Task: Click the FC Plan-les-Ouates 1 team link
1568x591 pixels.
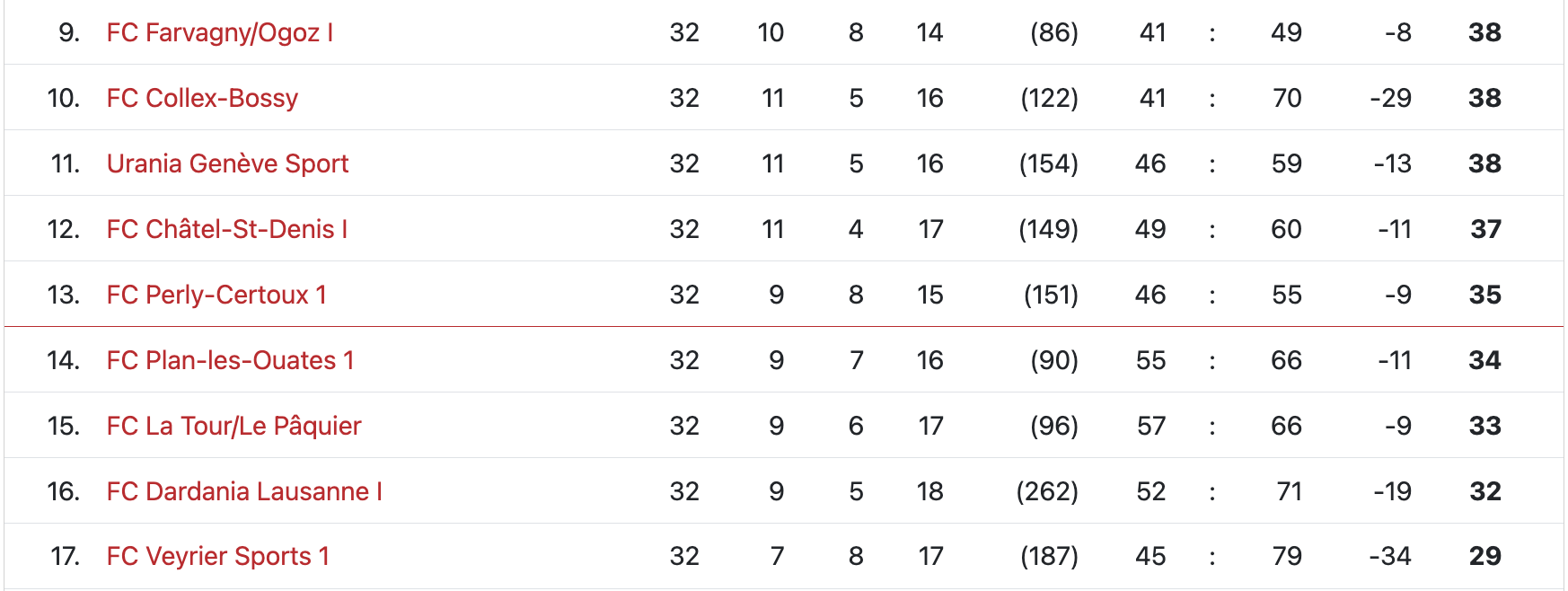Action: click(230, 361)
